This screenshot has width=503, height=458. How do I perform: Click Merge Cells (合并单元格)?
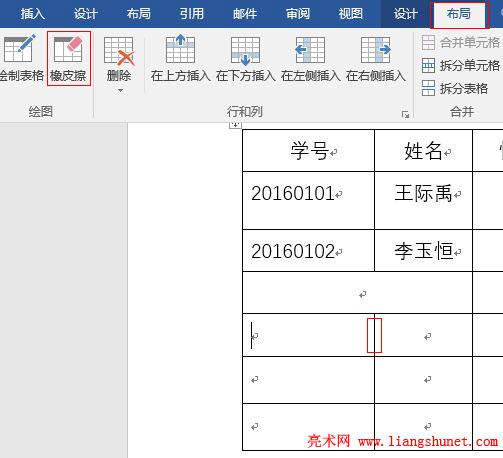[461, 43]
